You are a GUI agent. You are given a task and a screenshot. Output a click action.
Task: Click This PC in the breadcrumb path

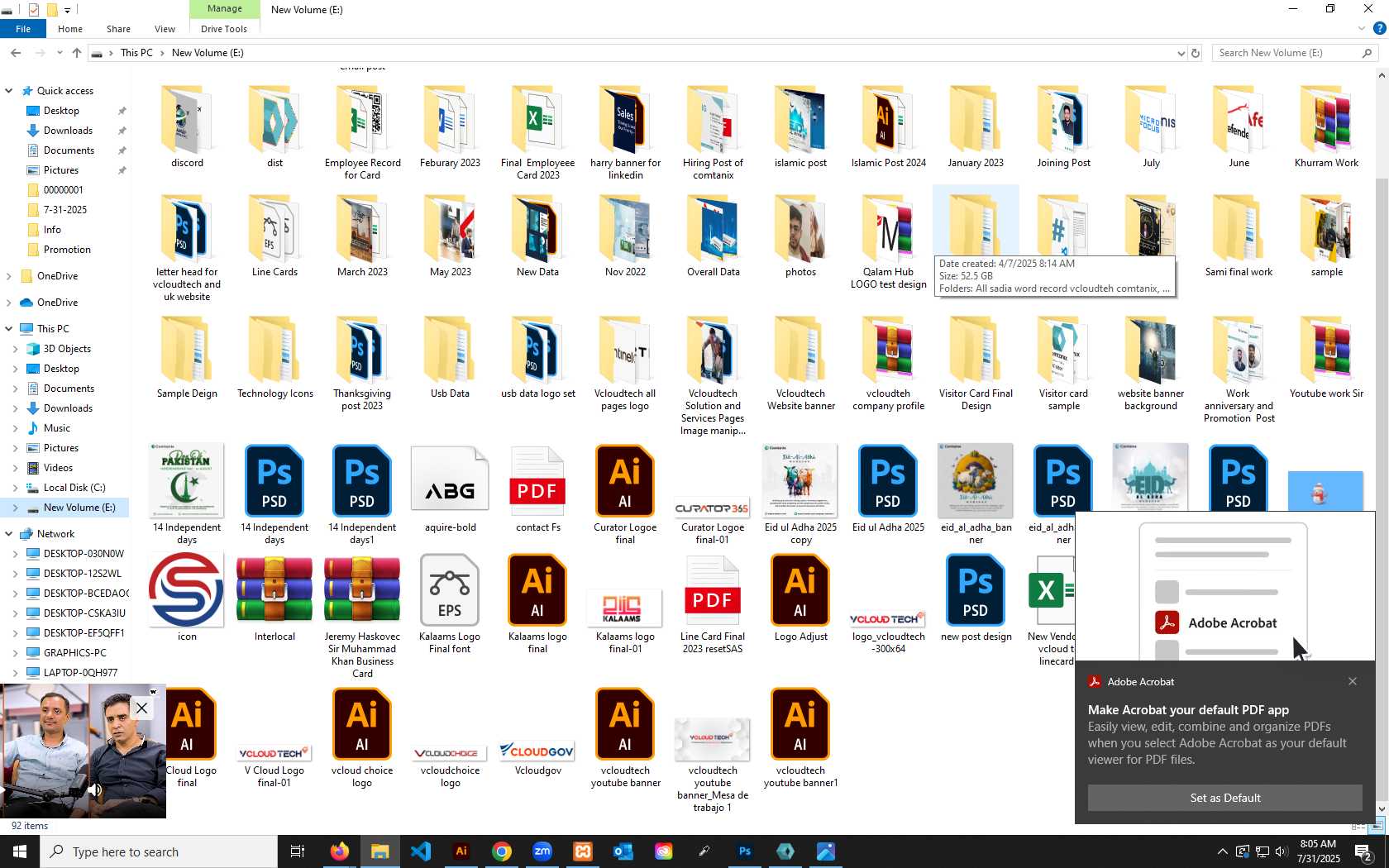click(x=136, y=53)
